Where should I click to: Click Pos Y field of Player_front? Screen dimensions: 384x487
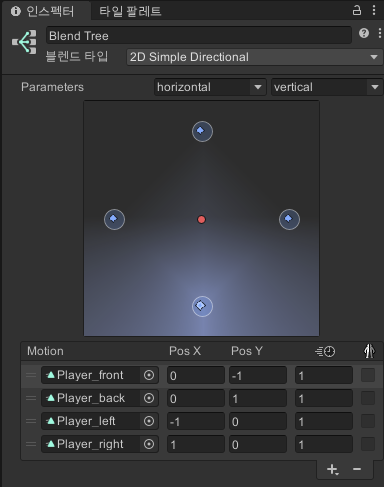click(x=258, y=375)
